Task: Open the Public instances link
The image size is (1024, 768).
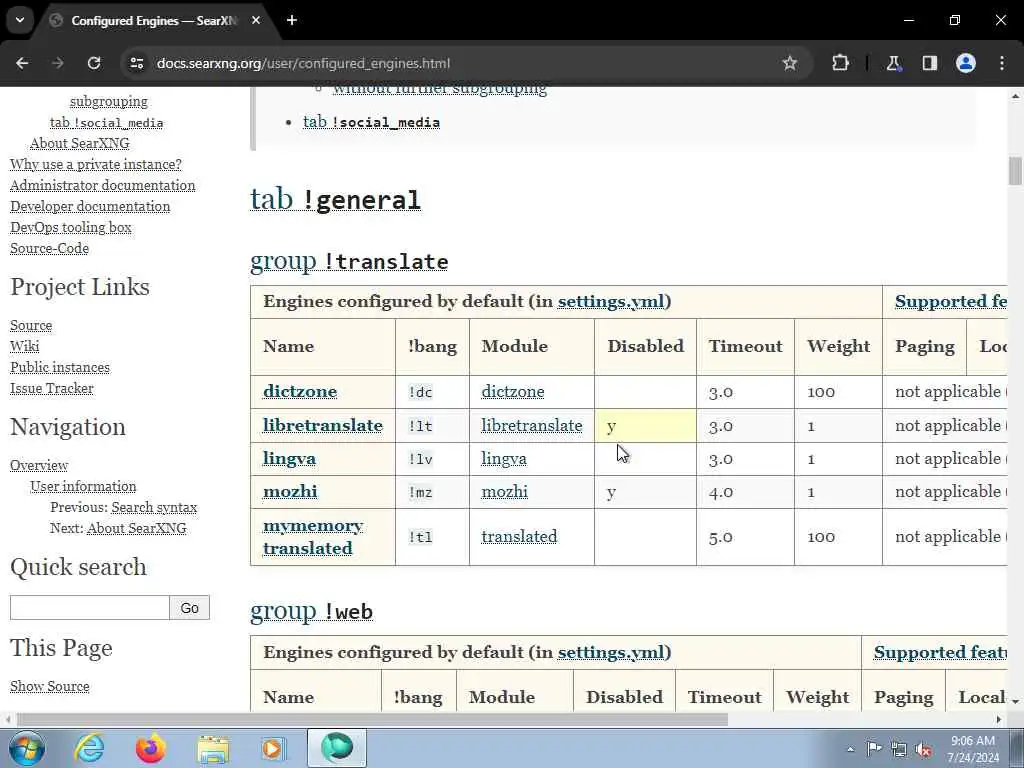Action: pos(60,367)
